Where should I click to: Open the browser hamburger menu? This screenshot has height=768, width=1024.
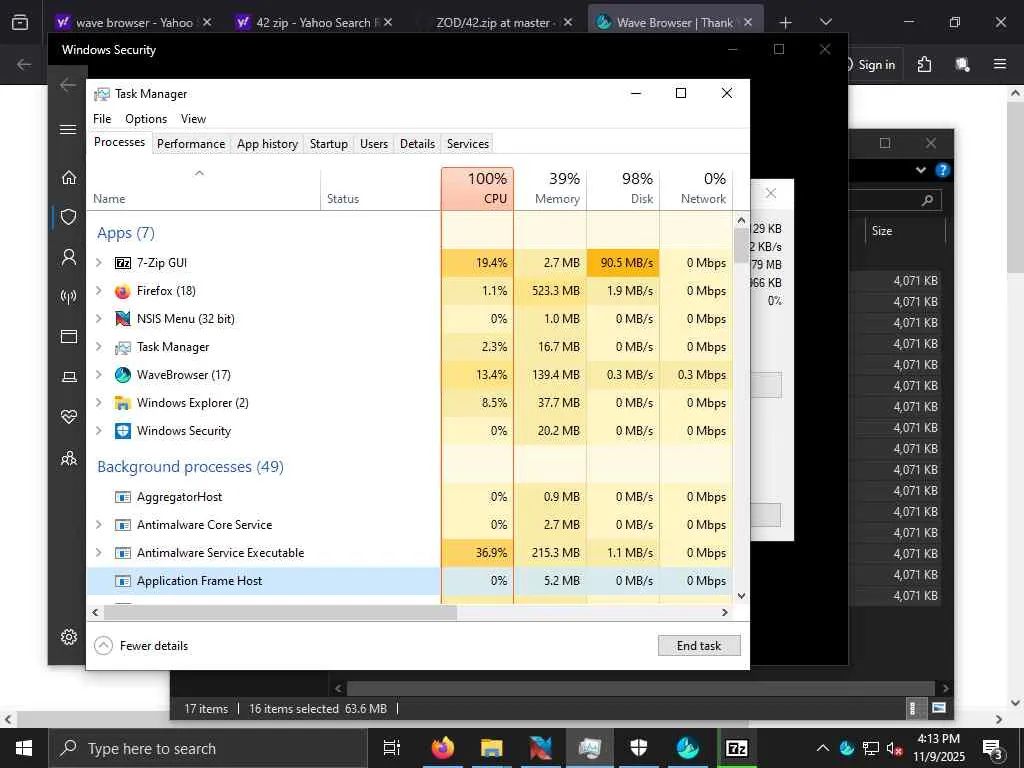click(x=999, y=64)
